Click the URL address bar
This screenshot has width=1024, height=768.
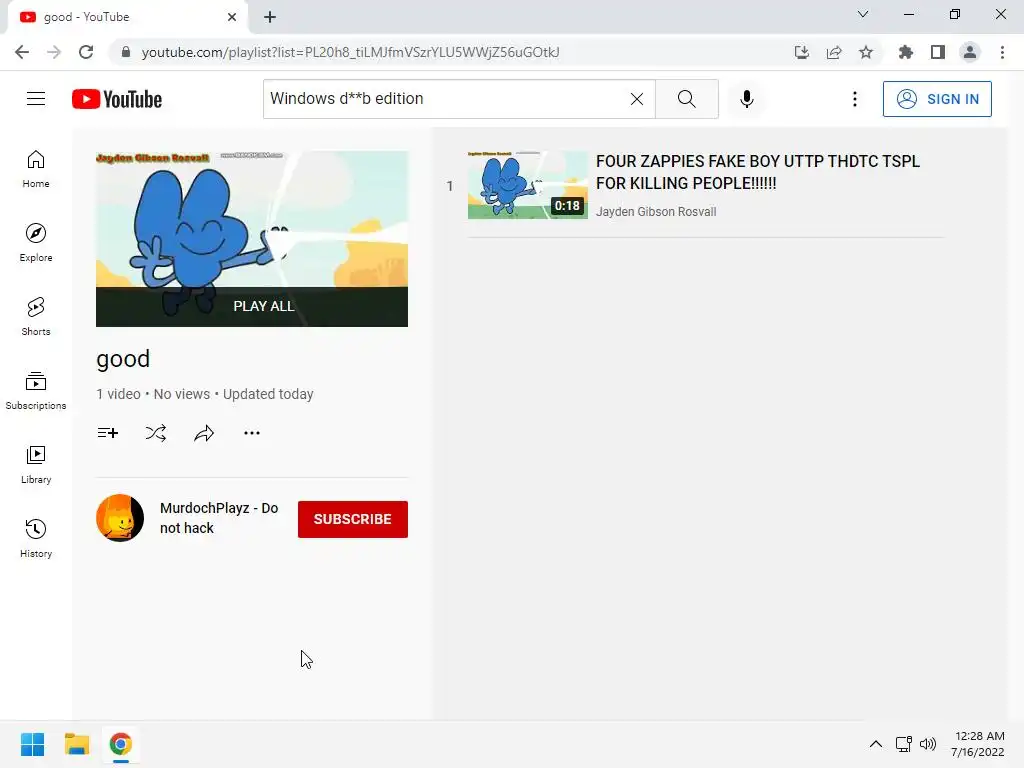349,52
